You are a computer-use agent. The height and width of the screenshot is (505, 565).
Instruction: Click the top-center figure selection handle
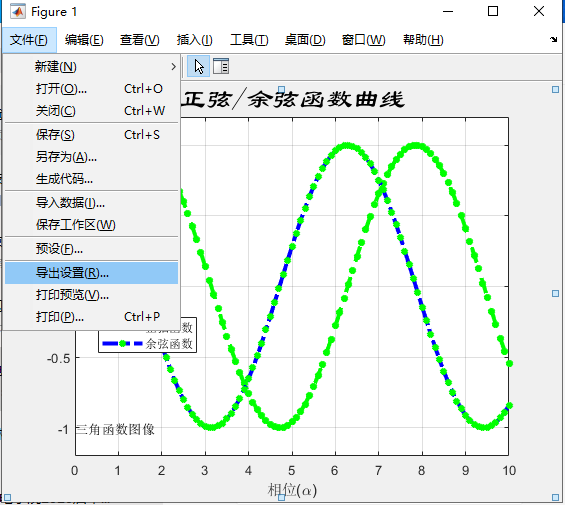[x=281, y=89]
